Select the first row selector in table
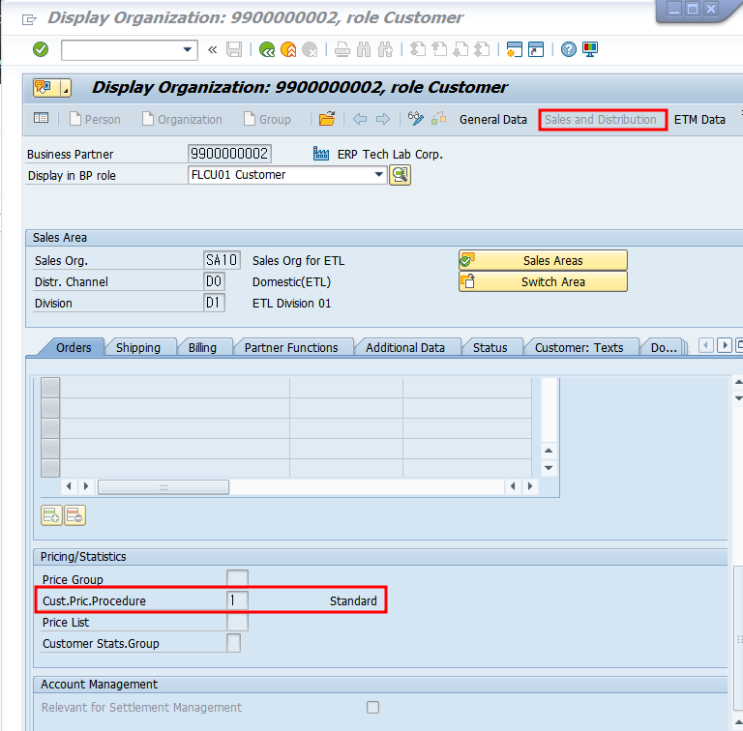743x731 pixels. [x=50, y=388]
